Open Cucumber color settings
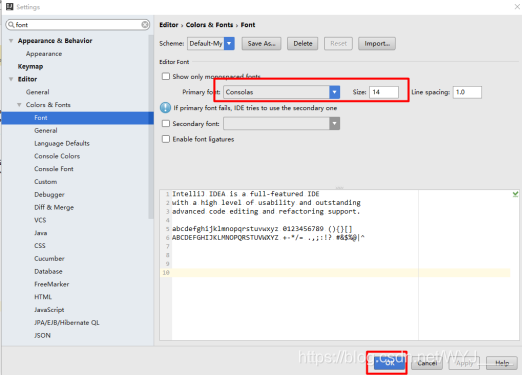This screenshot has height=376, width=523. 49,259
